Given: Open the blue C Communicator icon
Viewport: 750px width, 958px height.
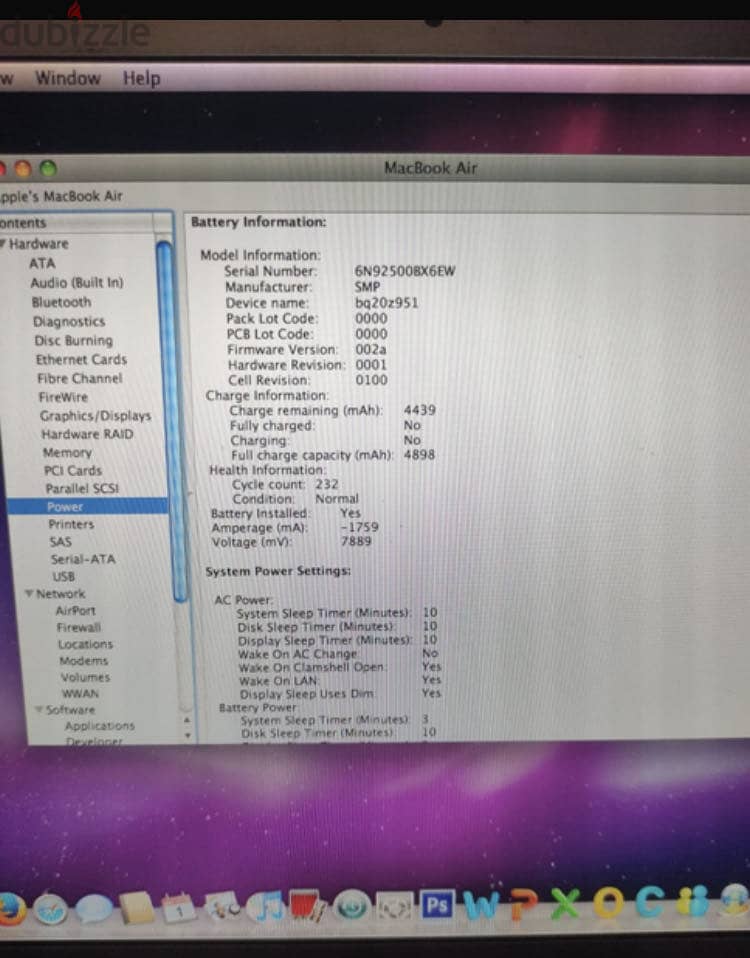Looking at the screenshot, I should 650,902.
